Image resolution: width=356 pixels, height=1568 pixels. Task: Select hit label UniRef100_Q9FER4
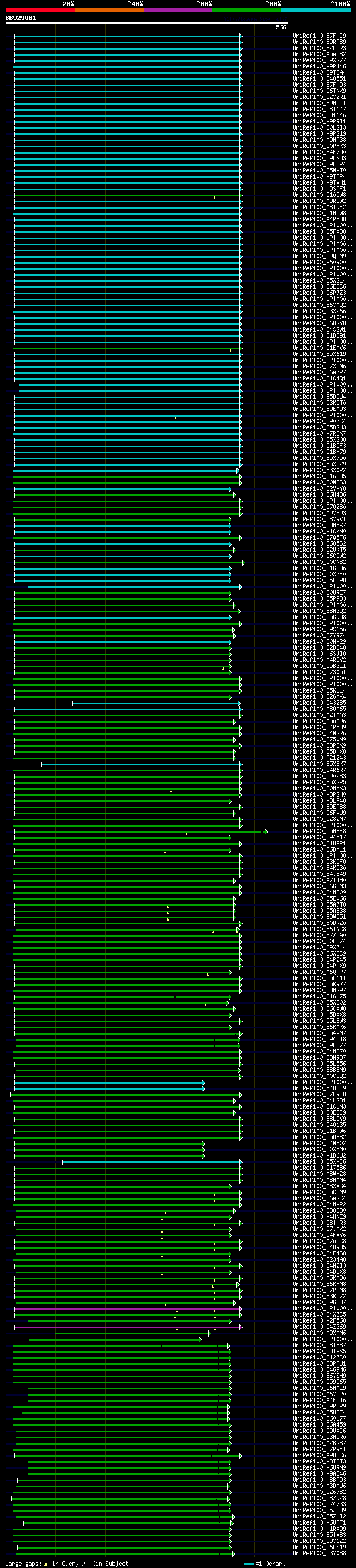point(319,164)
